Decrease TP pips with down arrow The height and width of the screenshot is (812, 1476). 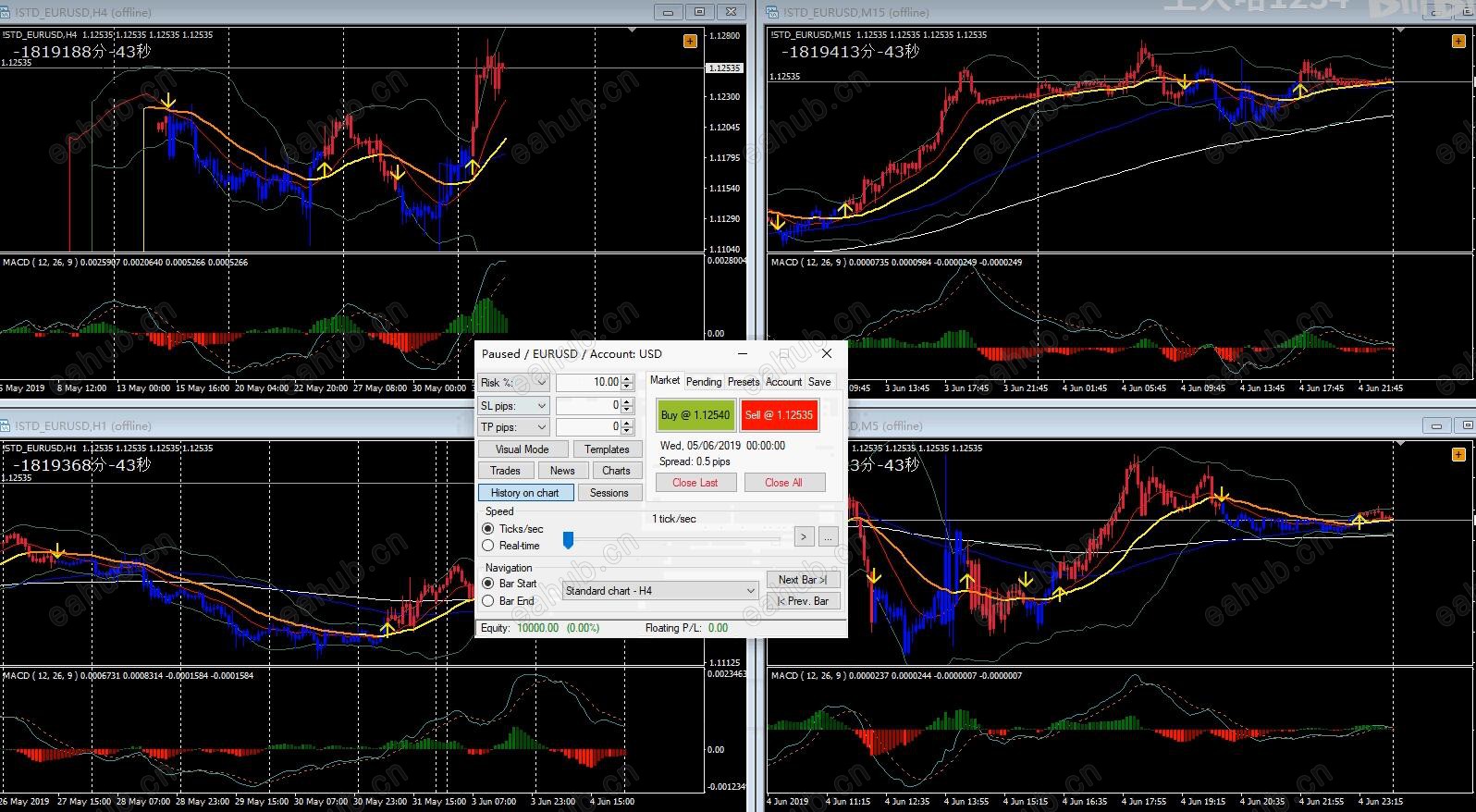[628, 430]
